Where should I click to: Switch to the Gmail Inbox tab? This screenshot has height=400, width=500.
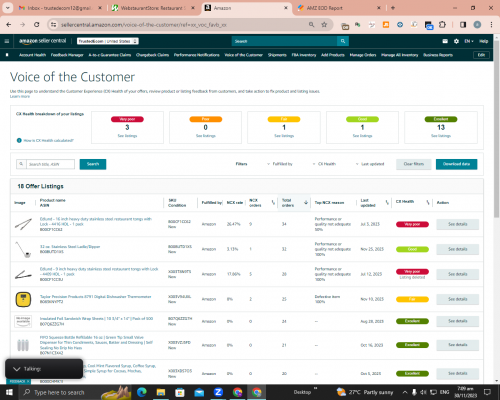(60, 8)
